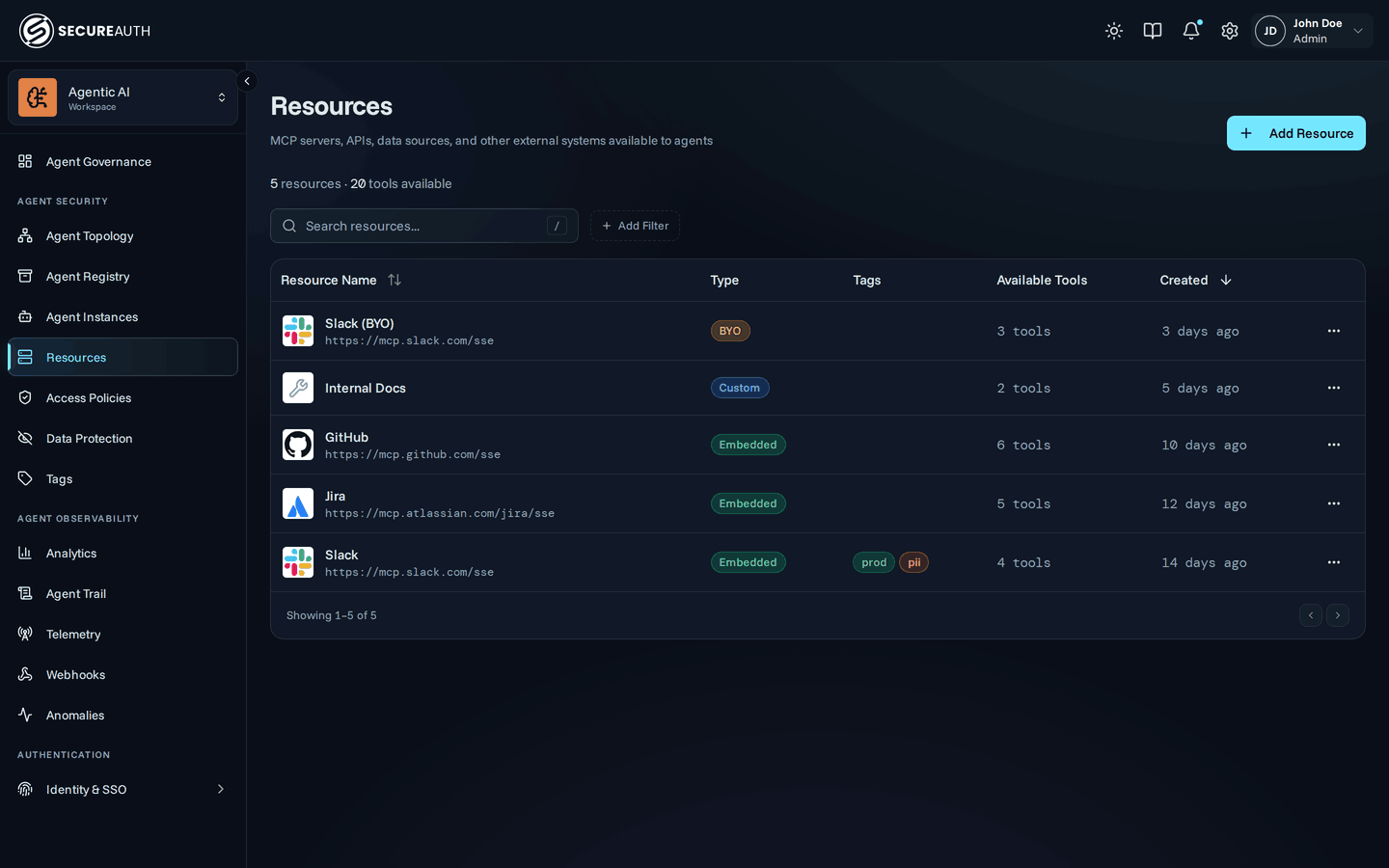1389x868 pixels.
Task: Collapse the sidebar with chevron button
Action: coord(247,81)
